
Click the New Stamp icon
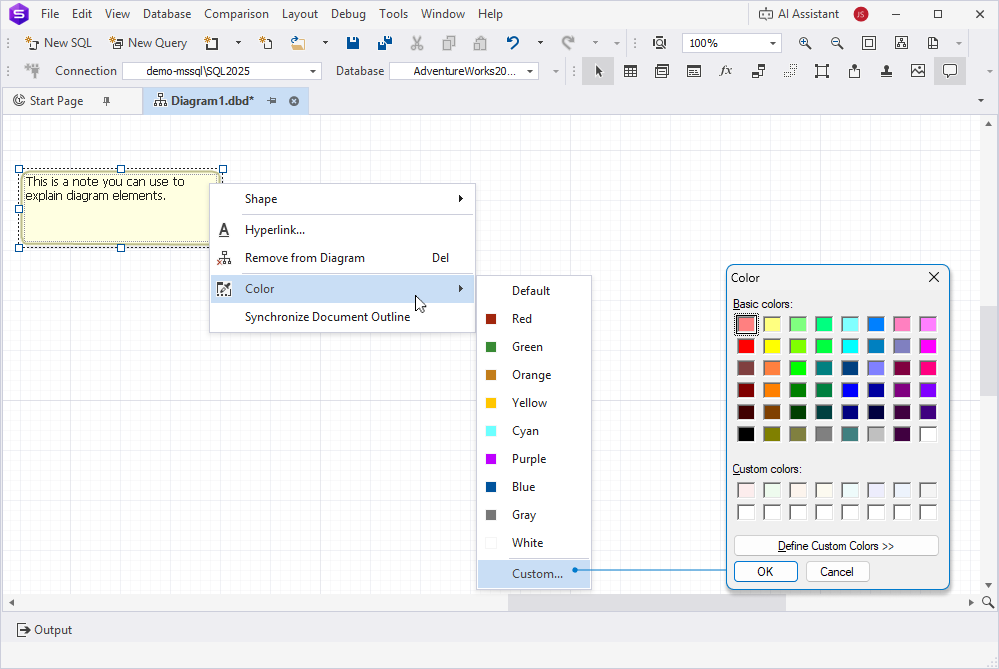pyautogui.click(x=886, y=71)
